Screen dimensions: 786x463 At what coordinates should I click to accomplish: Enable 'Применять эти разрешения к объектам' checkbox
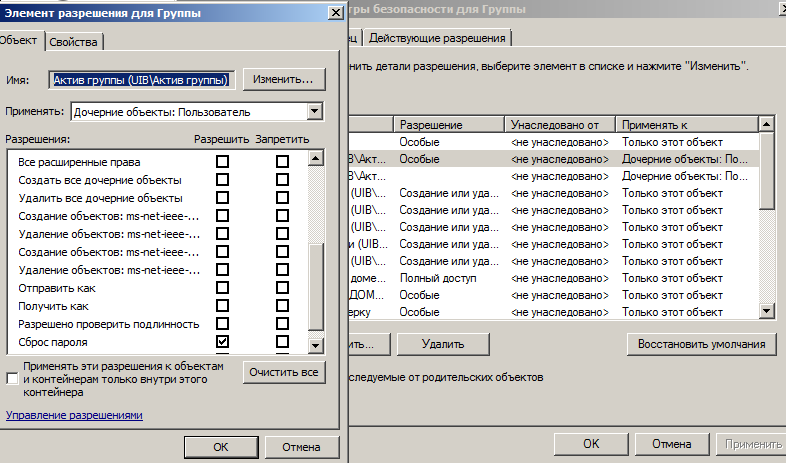12,379
